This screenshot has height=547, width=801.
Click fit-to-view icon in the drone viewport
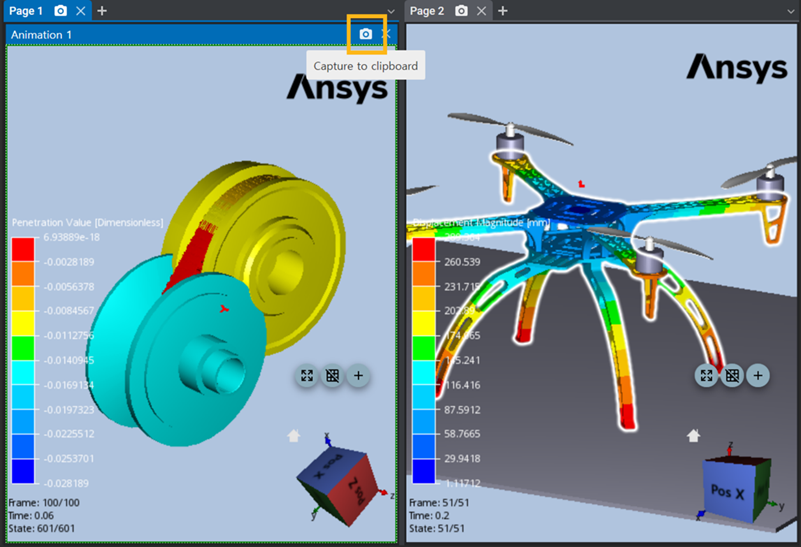pyautogui.click(x=706, y=376)
